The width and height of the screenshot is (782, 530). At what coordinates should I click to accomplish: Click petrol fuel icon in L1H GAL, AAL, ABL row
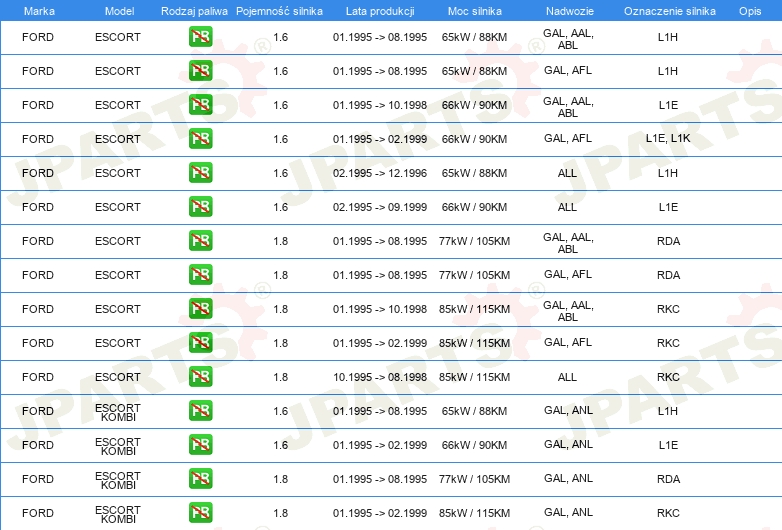[200, 36]
